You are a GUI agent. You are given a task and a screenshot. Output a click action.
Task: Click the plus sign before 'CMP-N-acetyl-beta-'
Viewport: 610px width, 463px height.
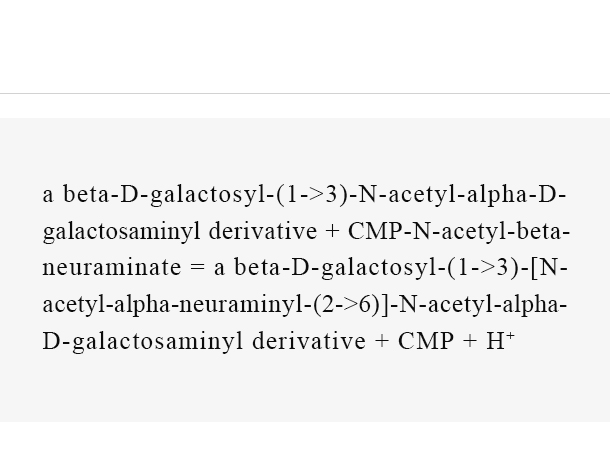click(x=332, y=232)
